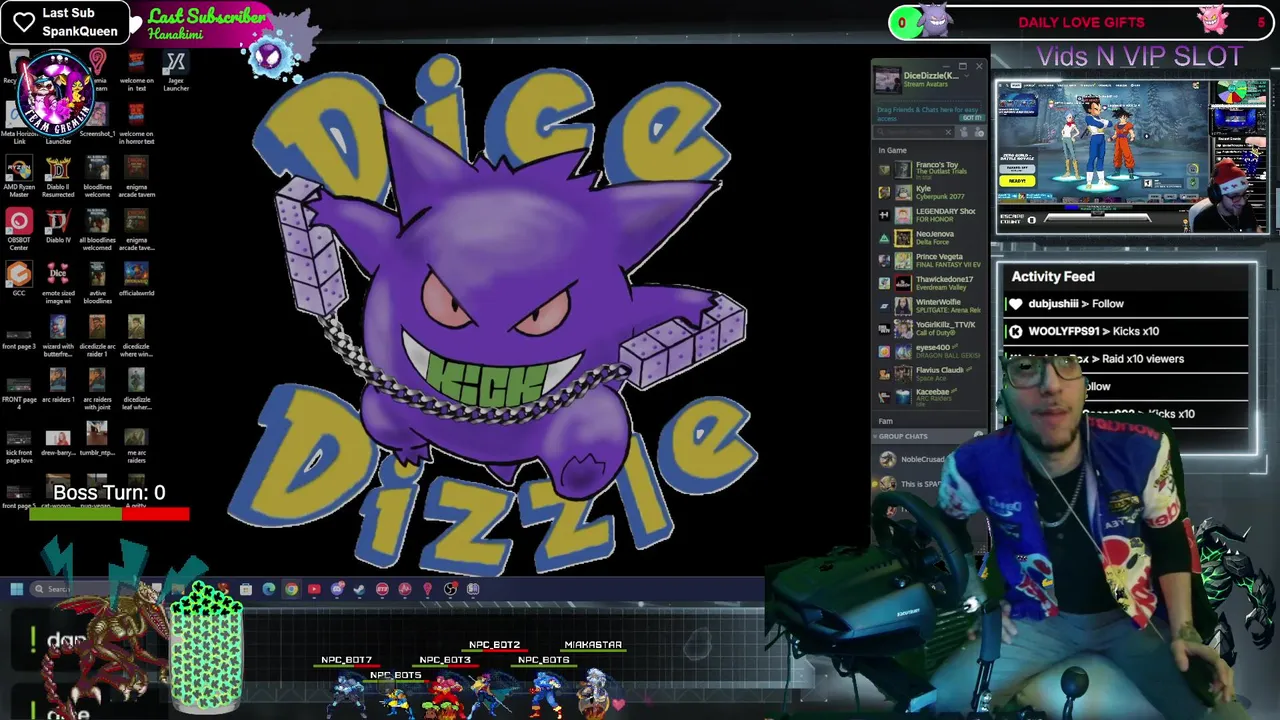Screen dimensions: 1280x720
Task: Select friend eyese400 in Steam list
Action: point(930,351)
